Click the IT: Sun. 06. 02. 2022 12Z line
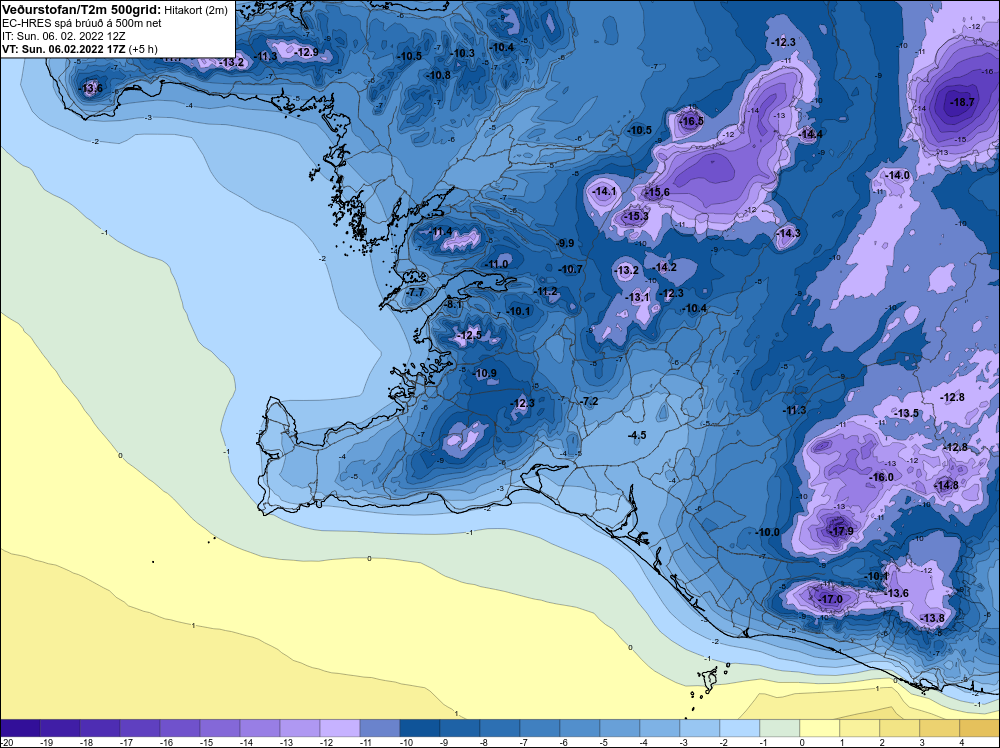This screenshot has height=748, width=1000. pos(64,36)
